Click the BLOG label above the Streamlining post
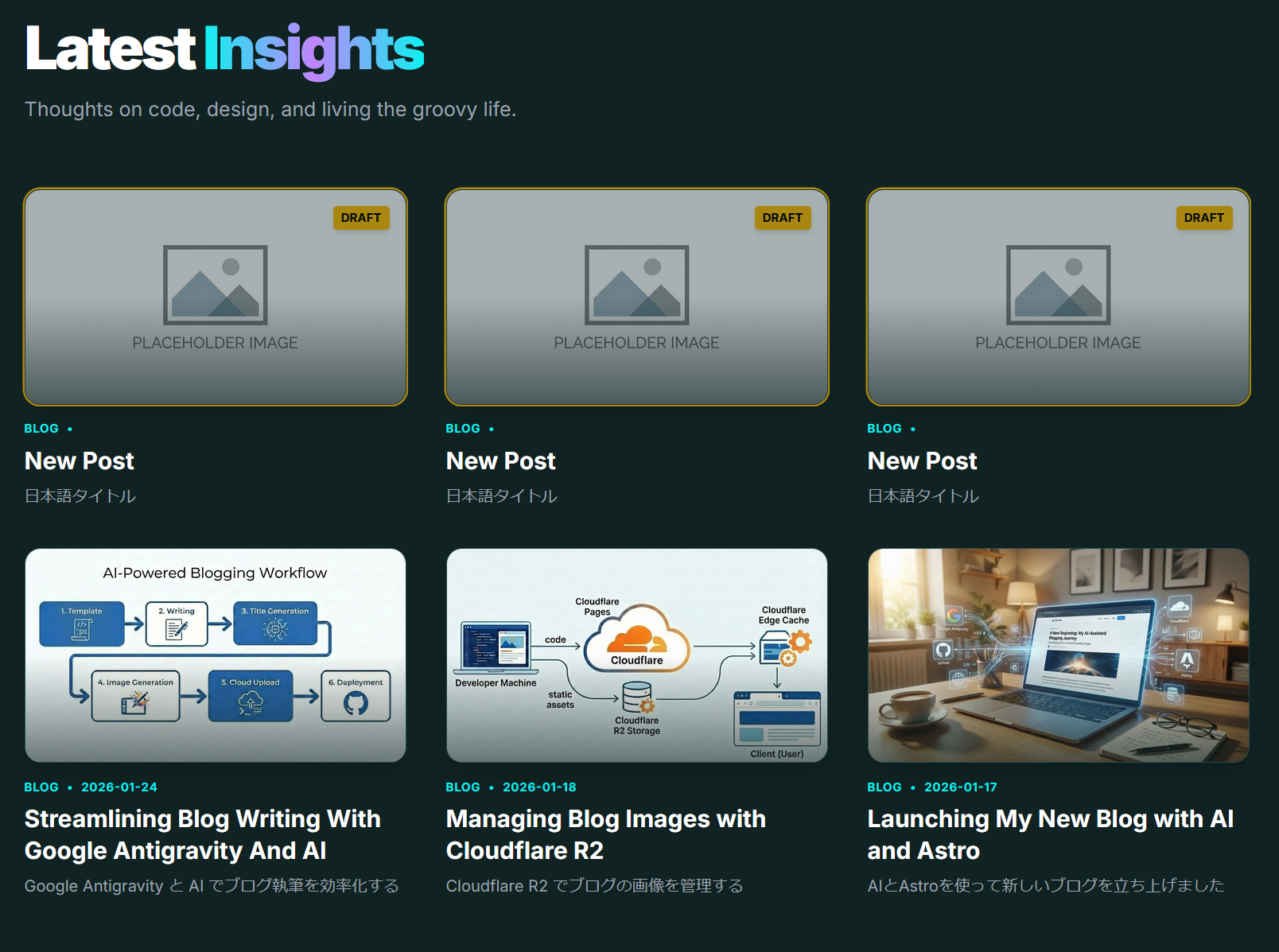 (41, 787)
